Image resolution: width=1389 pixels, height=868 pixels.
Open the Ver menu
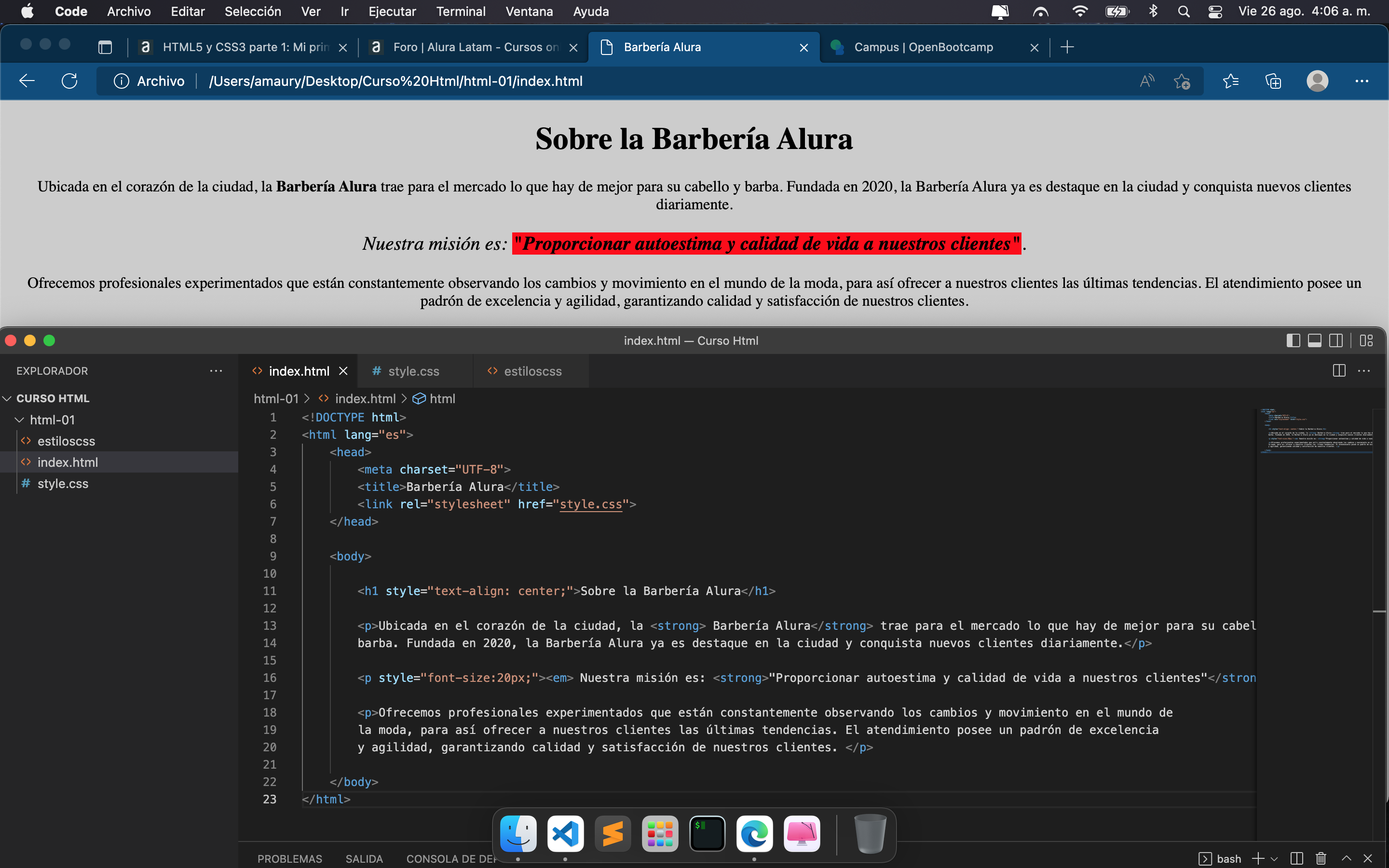(x=311, y=12)
